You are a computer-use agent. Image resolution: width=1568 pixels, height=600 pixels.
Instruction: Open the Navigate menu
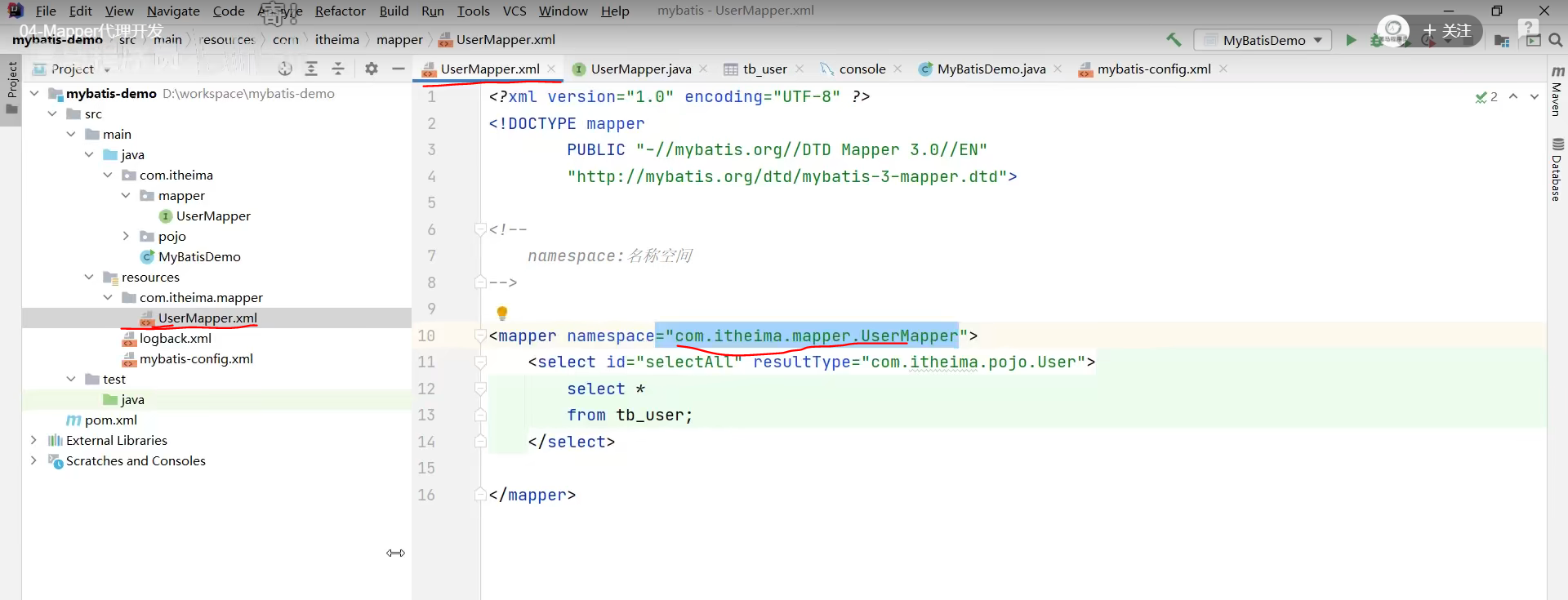click(173, 11)
